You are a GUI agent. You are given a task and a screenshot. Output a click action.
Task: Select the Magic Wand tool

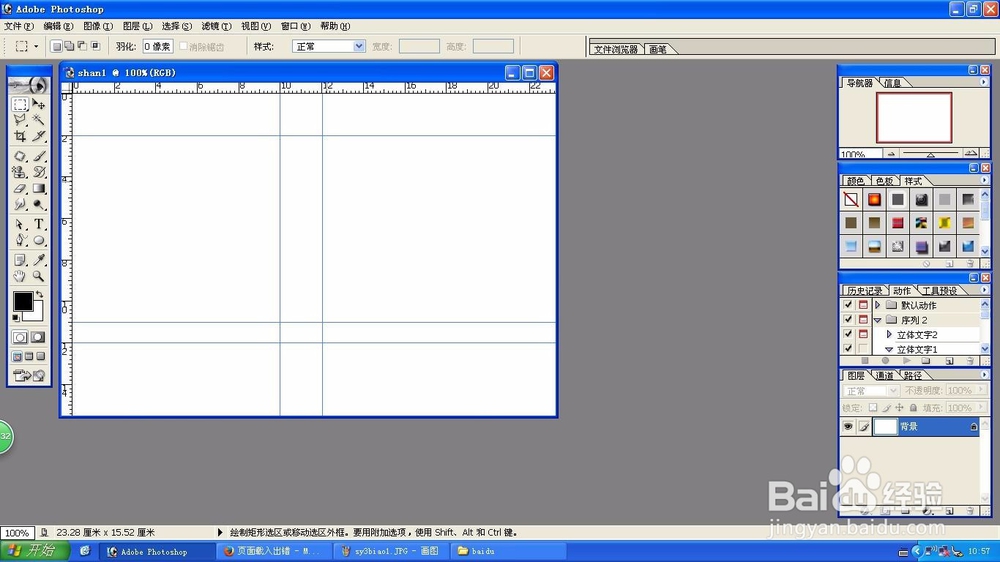[39, 120]
